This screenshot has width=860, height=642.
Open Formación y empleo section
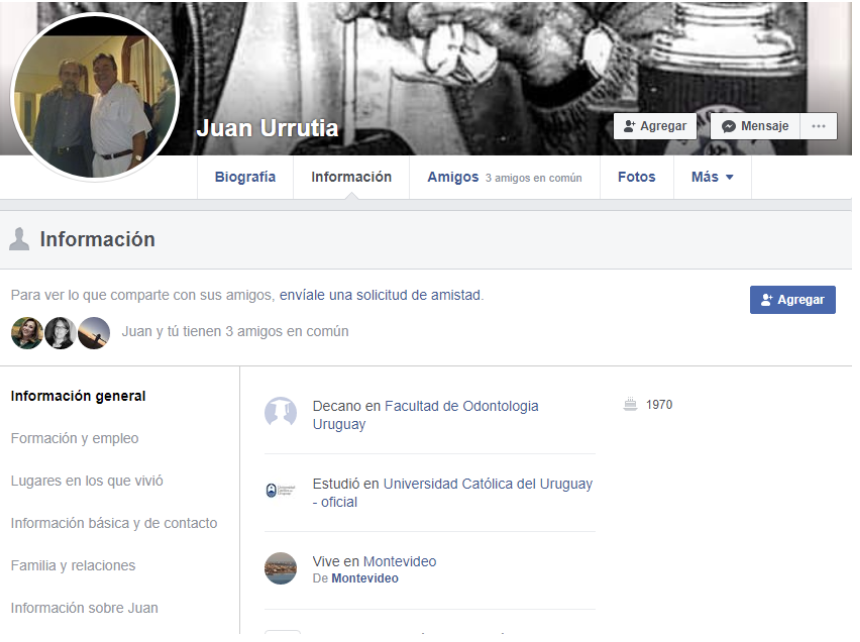75,439
